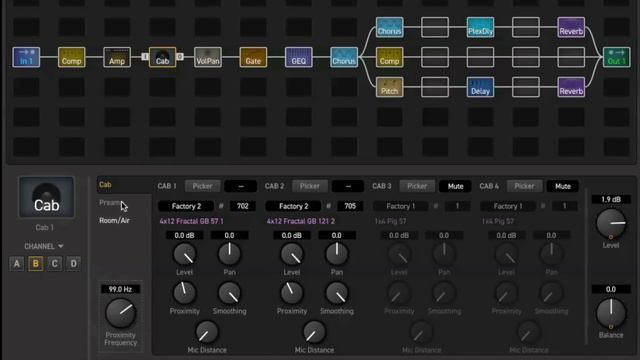Switch to channel A
640x360 pixels.
click(17, 264)
